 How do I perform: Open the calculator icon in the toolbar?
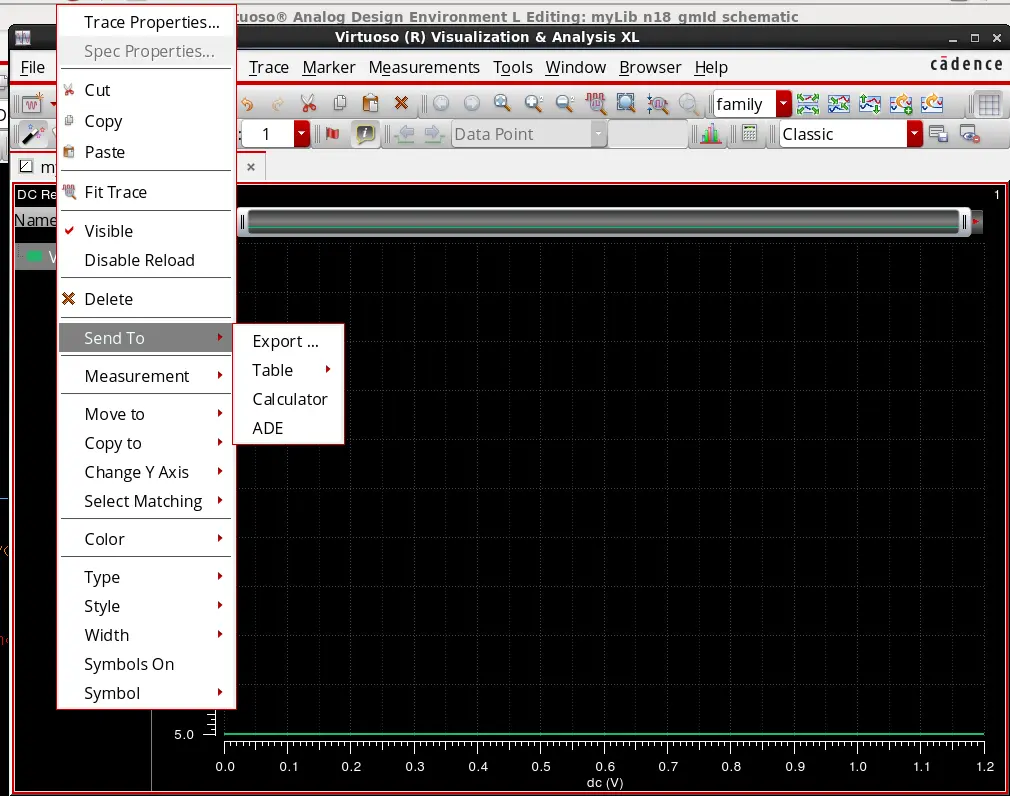pyautogui.click(x=749, y=134)
